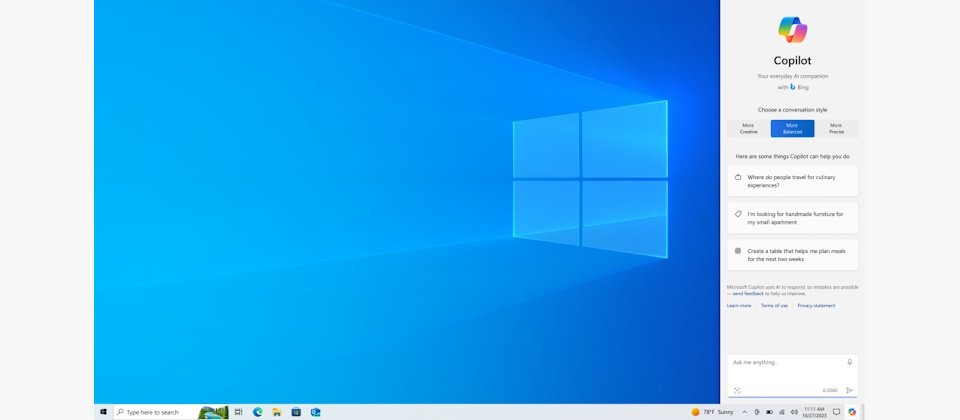
Task: Toggle Copilot with its taskbar icon
Action: coord(852,412)
